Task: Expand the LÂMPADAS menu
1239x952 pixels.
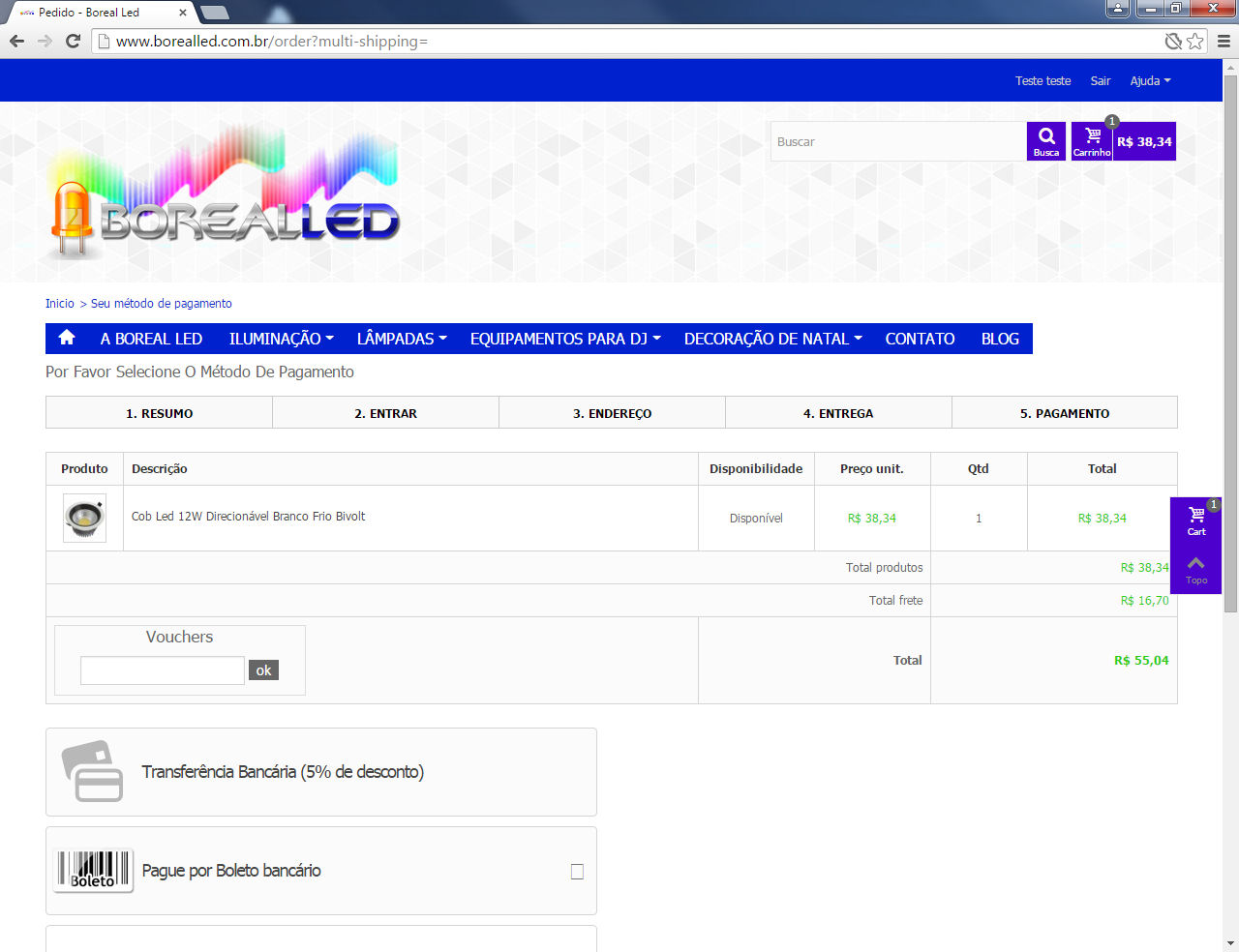Action: [x=402, y=339]
